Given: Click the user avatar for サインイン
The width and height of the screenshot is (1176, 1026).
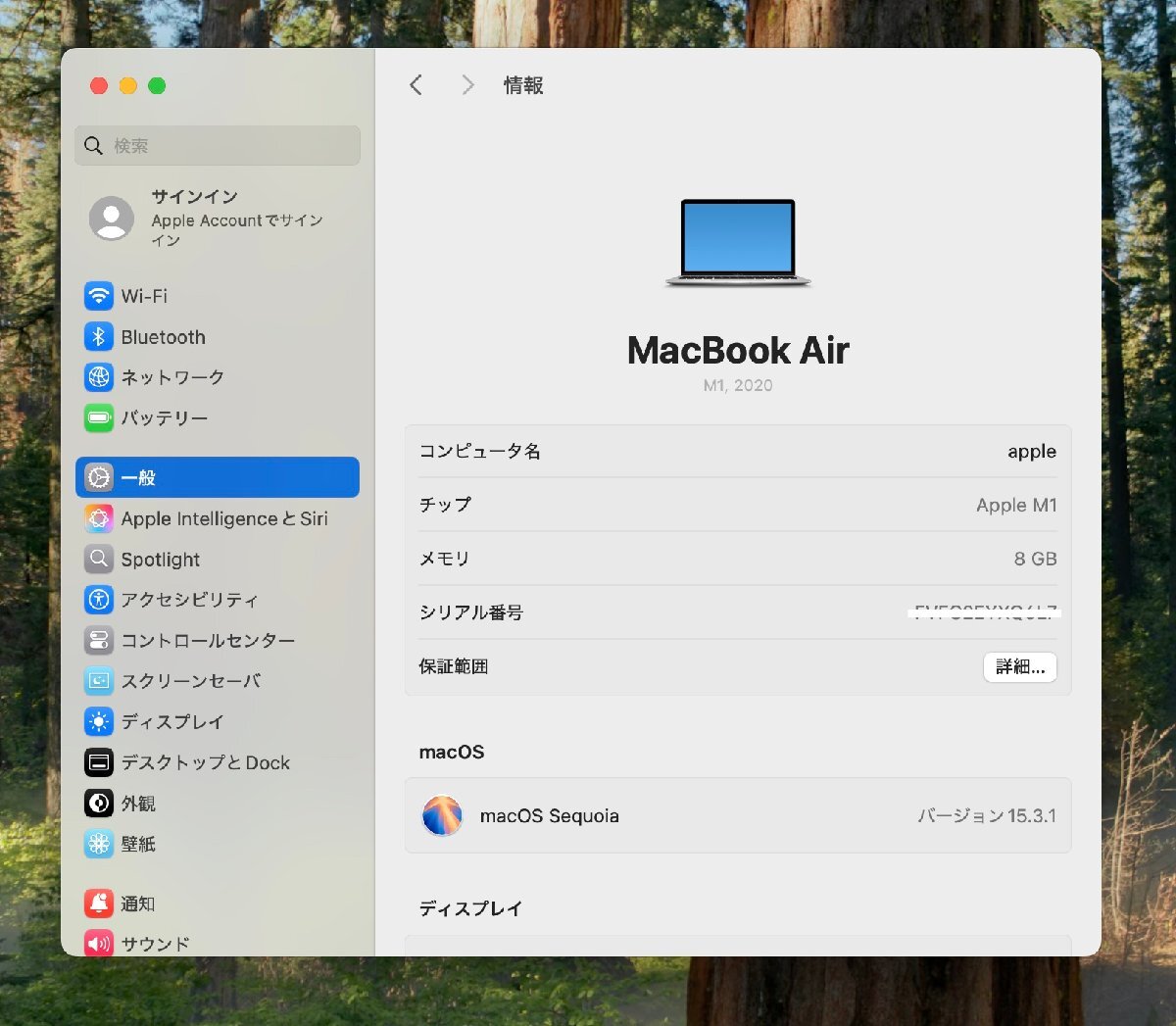Looking at the screenshot, I should 112,219.
